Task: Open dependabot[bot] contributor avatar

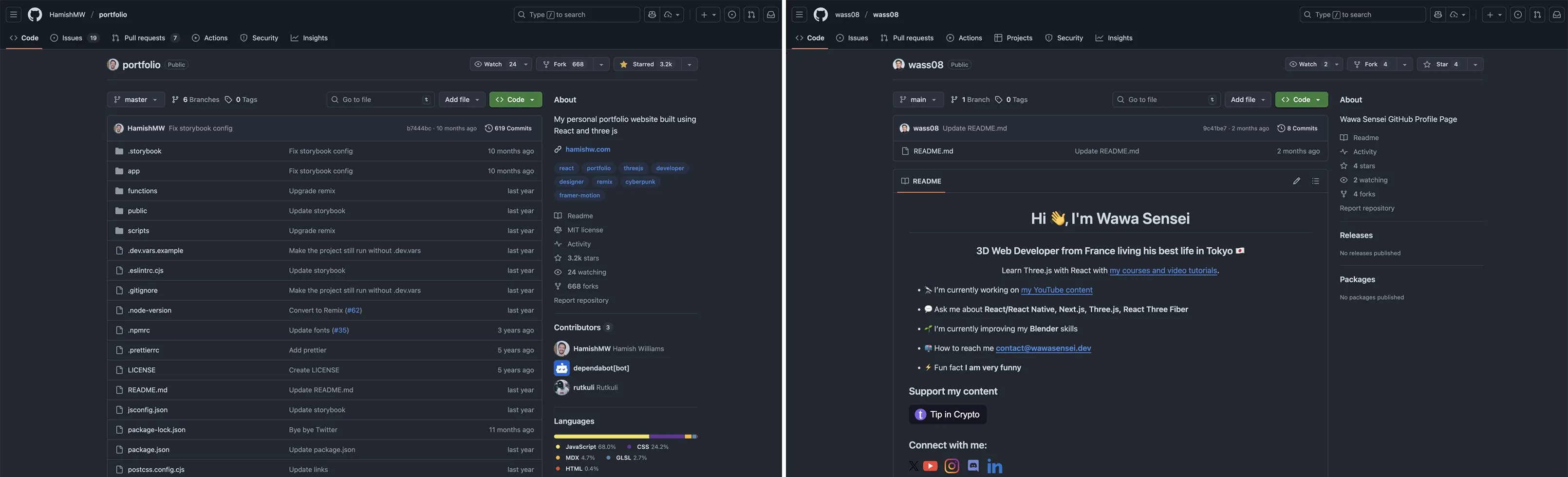Action: [561, 368]
